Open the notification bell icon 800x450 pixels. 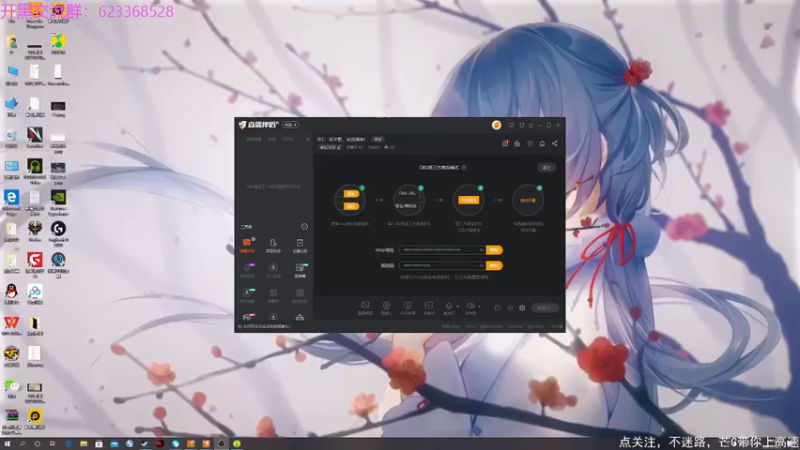542,143
